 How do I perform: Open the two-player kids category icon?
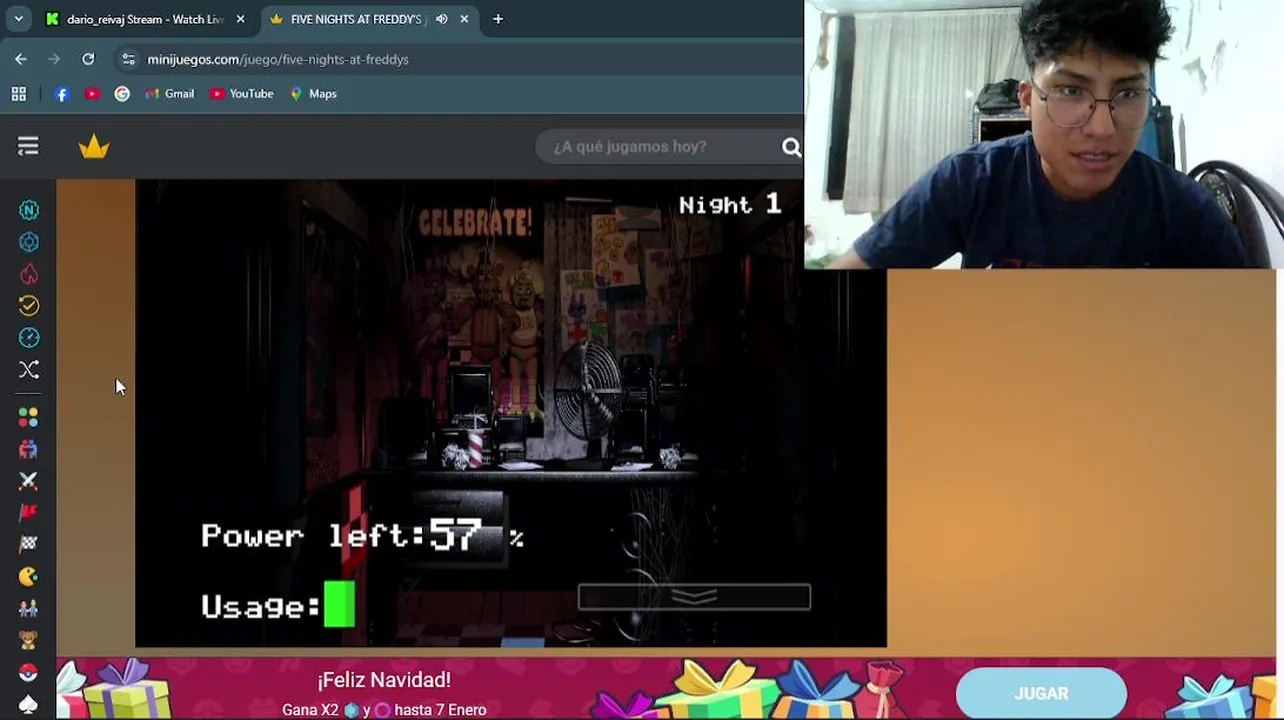[x=29, y=608]
